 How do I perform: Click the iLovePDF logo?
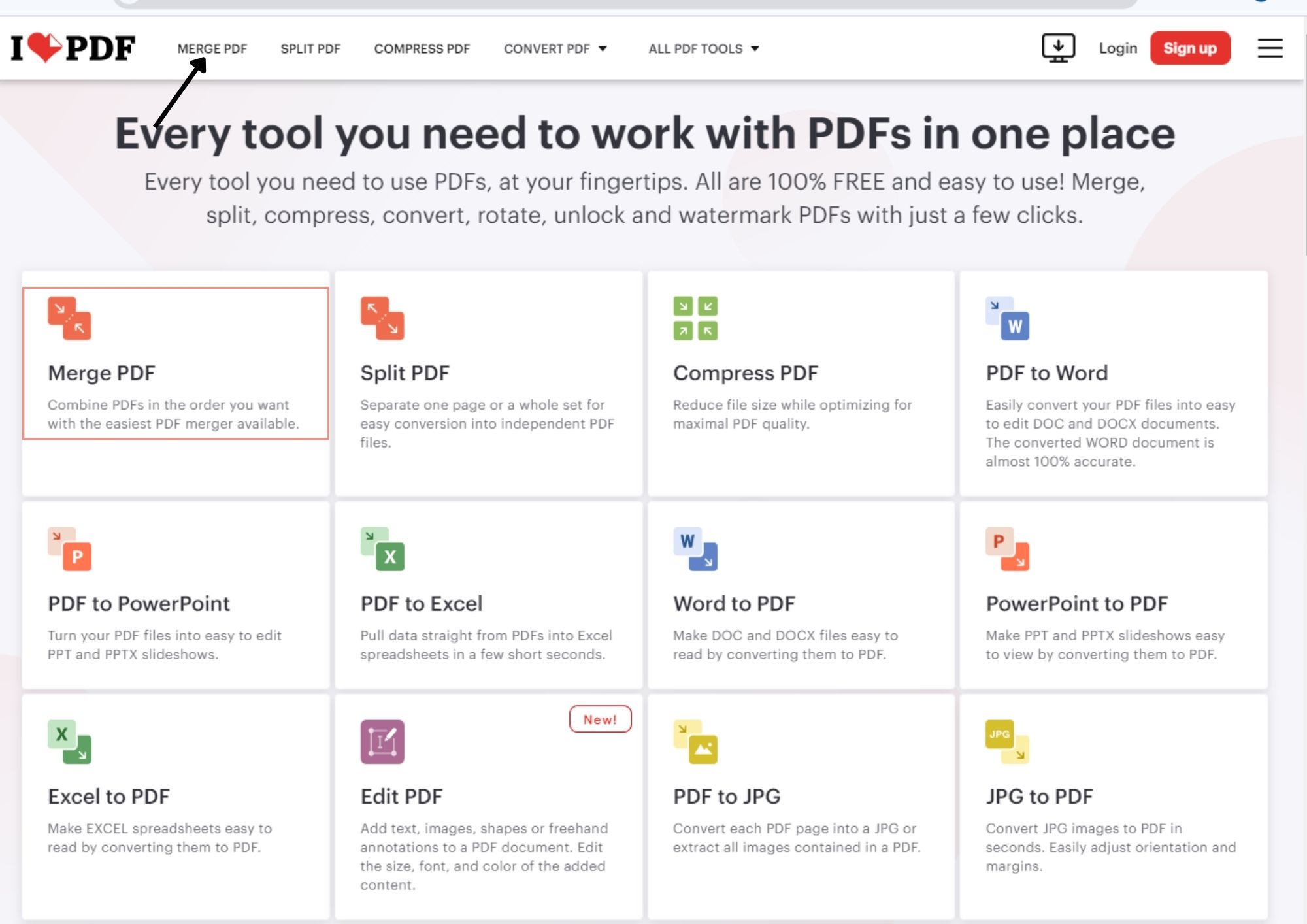coord(73,48)
